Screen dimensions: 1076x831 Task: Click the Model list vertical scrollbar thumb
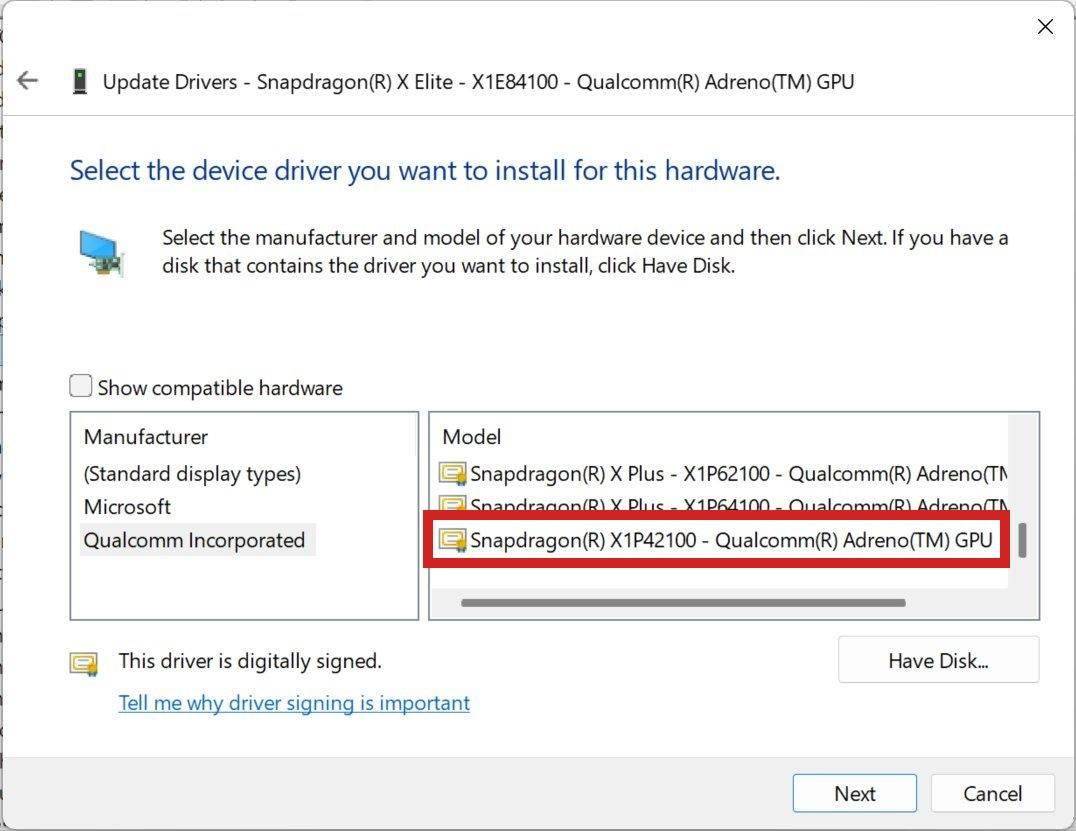(1022, 541)
